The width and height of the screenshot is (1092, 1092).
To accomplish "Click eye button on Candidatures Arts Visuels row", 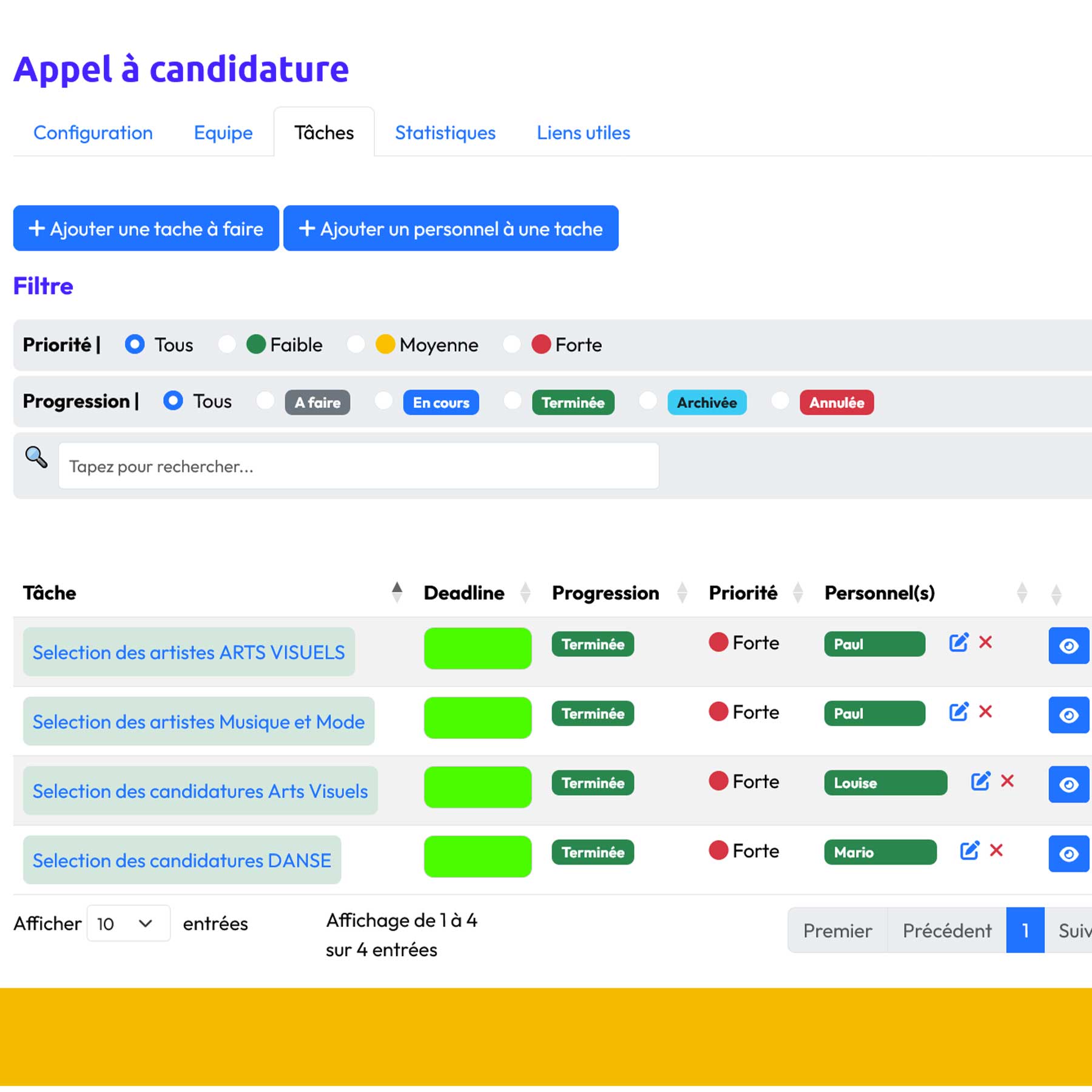I will pyautogui.click(x=1068, y=785).
